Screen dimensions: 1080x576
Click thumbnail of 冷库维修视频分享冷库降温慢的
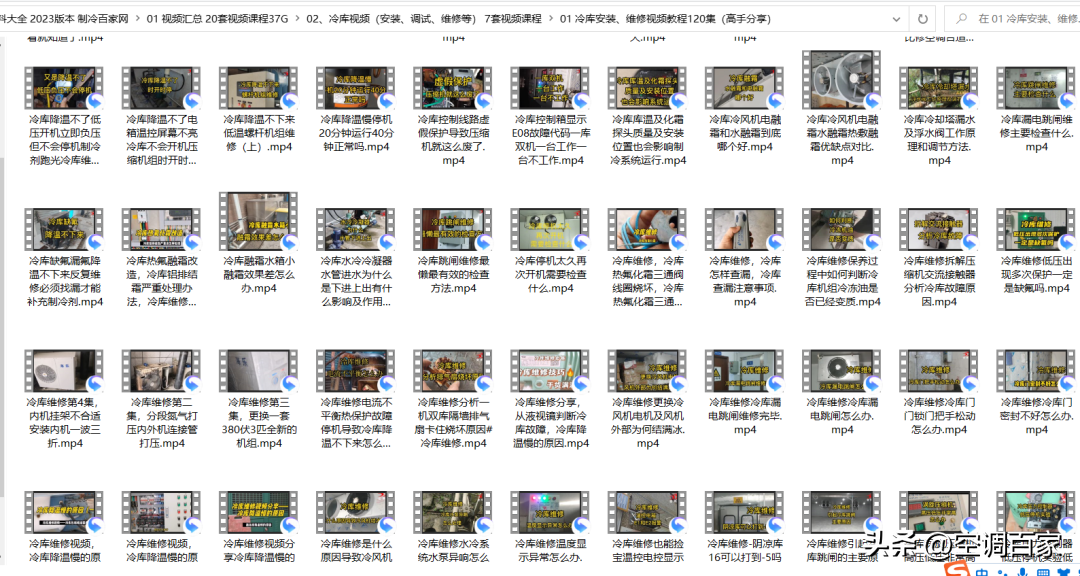click(x=258, y=513)
